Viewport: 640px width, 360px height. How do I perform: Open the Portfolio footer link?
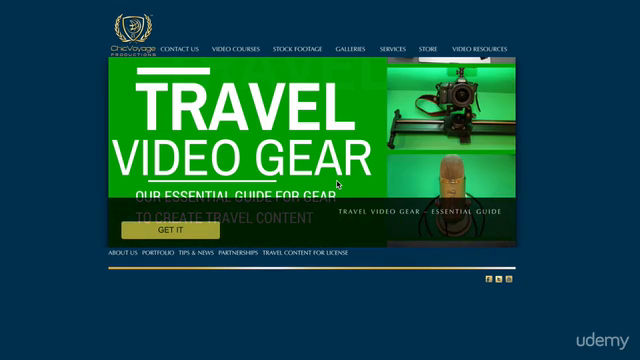pos(158,253)
